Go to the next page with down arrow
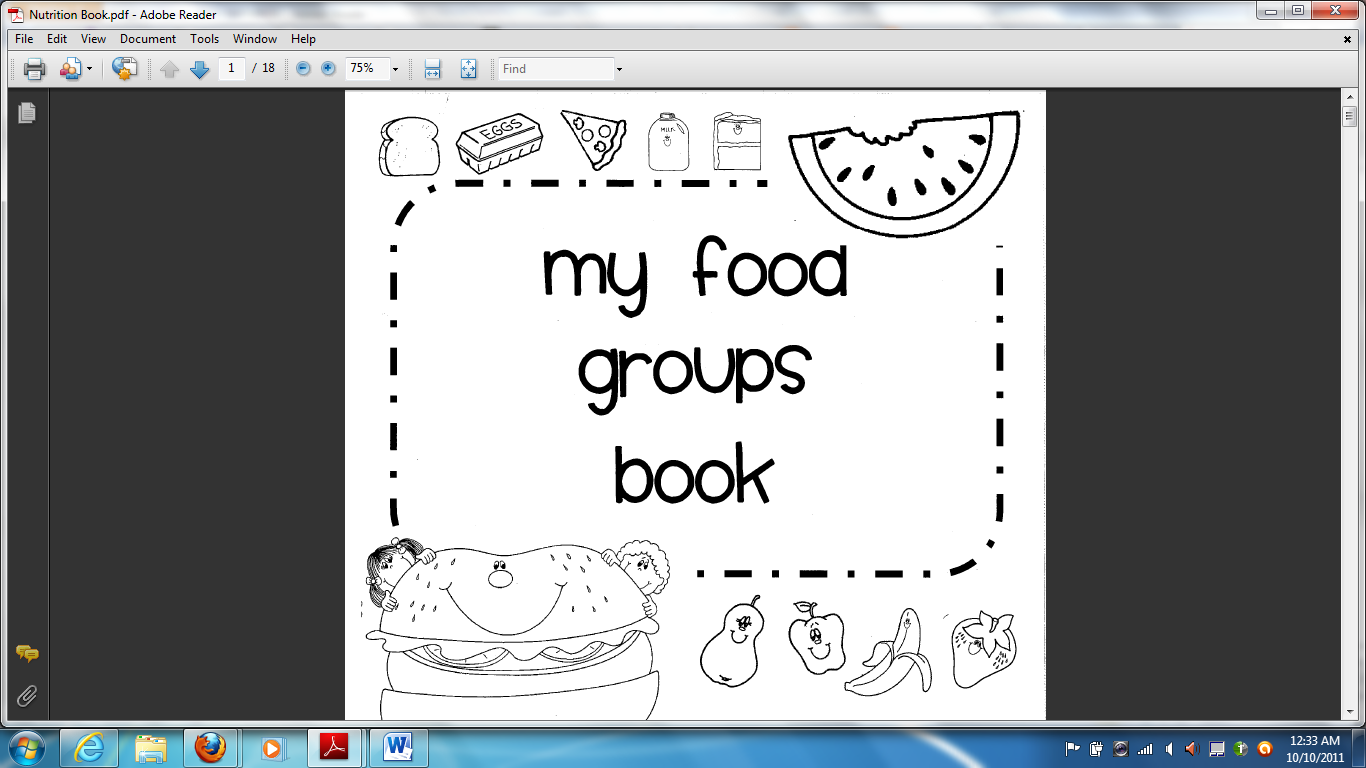 point(199,69)
